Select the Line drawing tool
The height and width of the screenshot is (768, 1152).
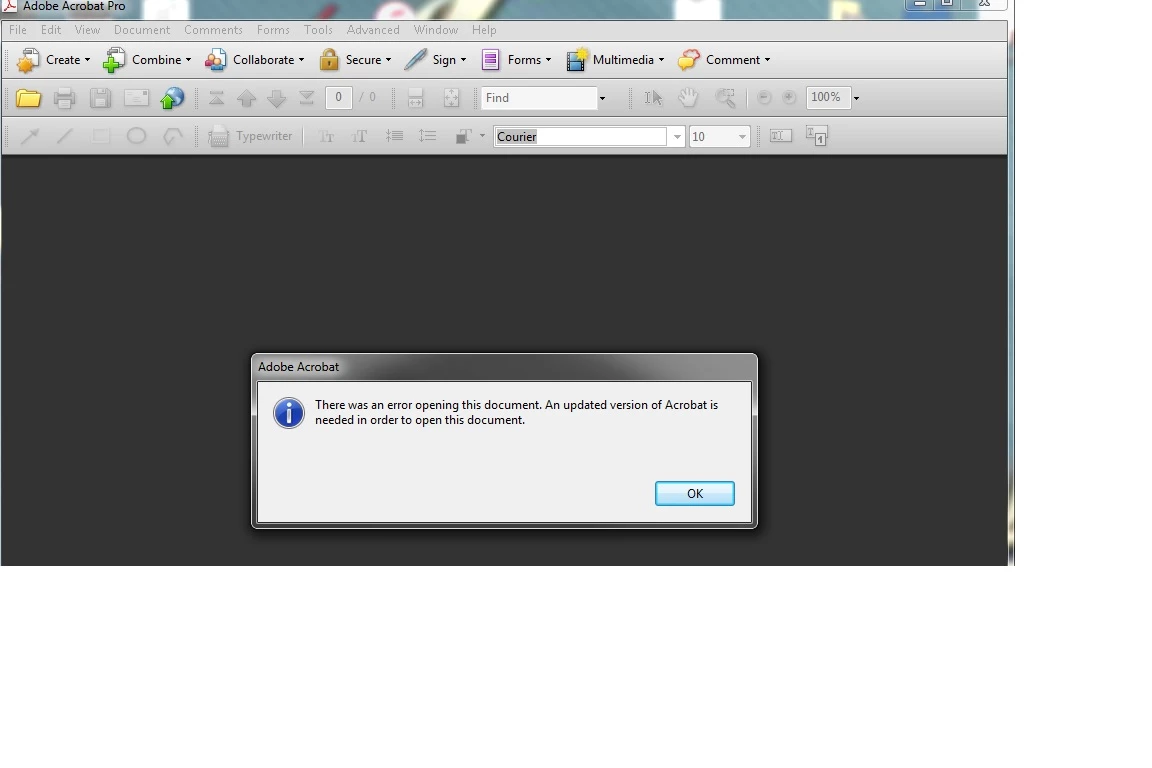(x=65, y=136)
